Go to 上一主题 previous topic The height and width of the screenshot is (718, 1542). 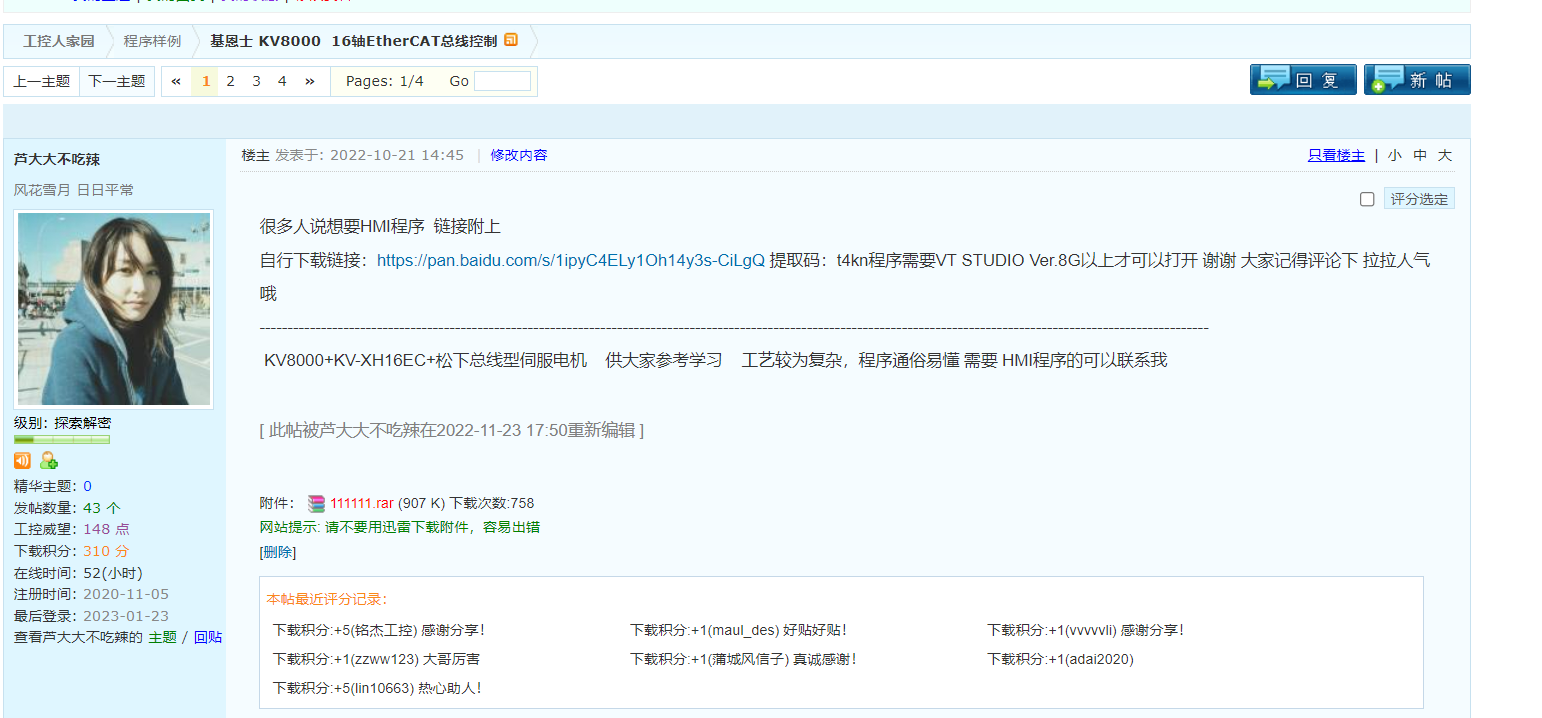pos(42,81)
